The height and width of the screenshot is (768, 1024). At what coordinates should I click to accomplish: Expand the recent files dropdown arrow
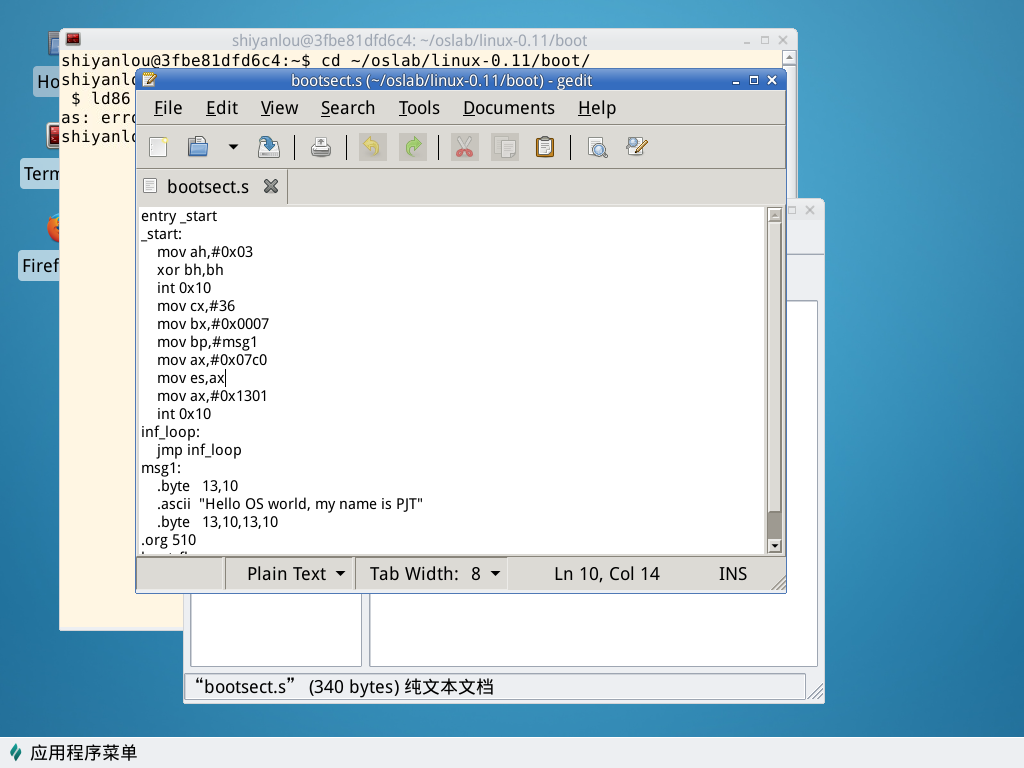point(233,147)
